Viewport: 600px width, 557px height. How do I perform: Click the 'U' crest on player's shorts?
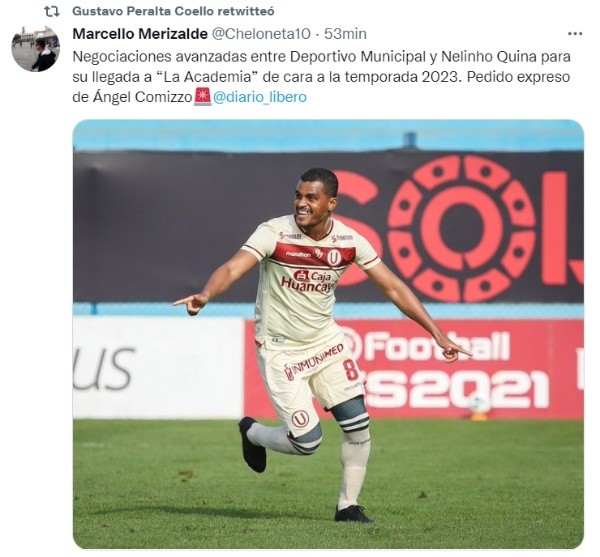click(x=300, y=419)
